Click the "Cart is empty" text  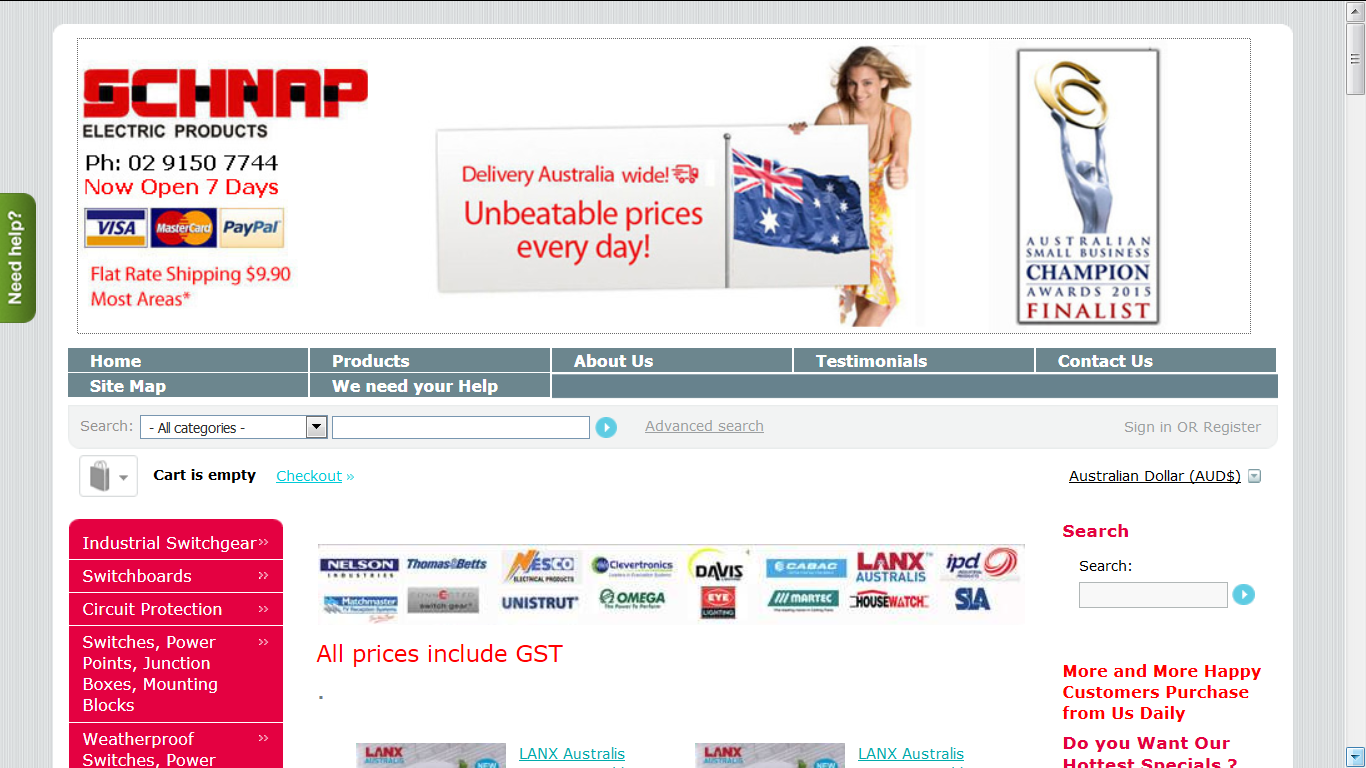(204, 475)
